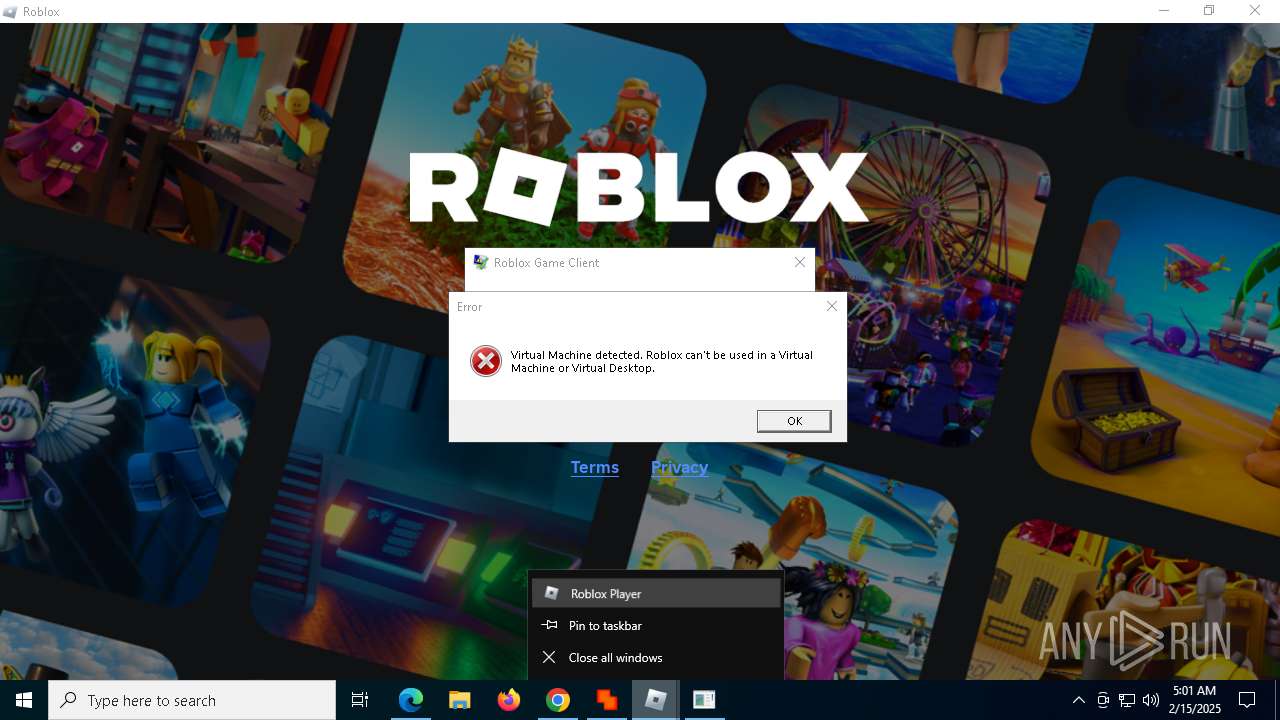Image resolution: width=1280 pixels, height=720 pixels.
Task: Open the notification center
Action: [x=1247, y=700]
